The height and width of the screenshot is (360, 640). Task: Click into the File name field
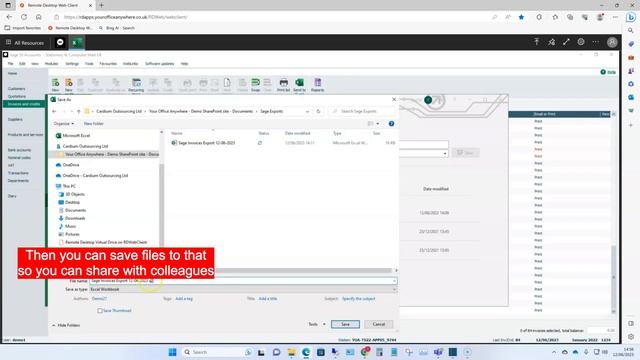point(243,281)
